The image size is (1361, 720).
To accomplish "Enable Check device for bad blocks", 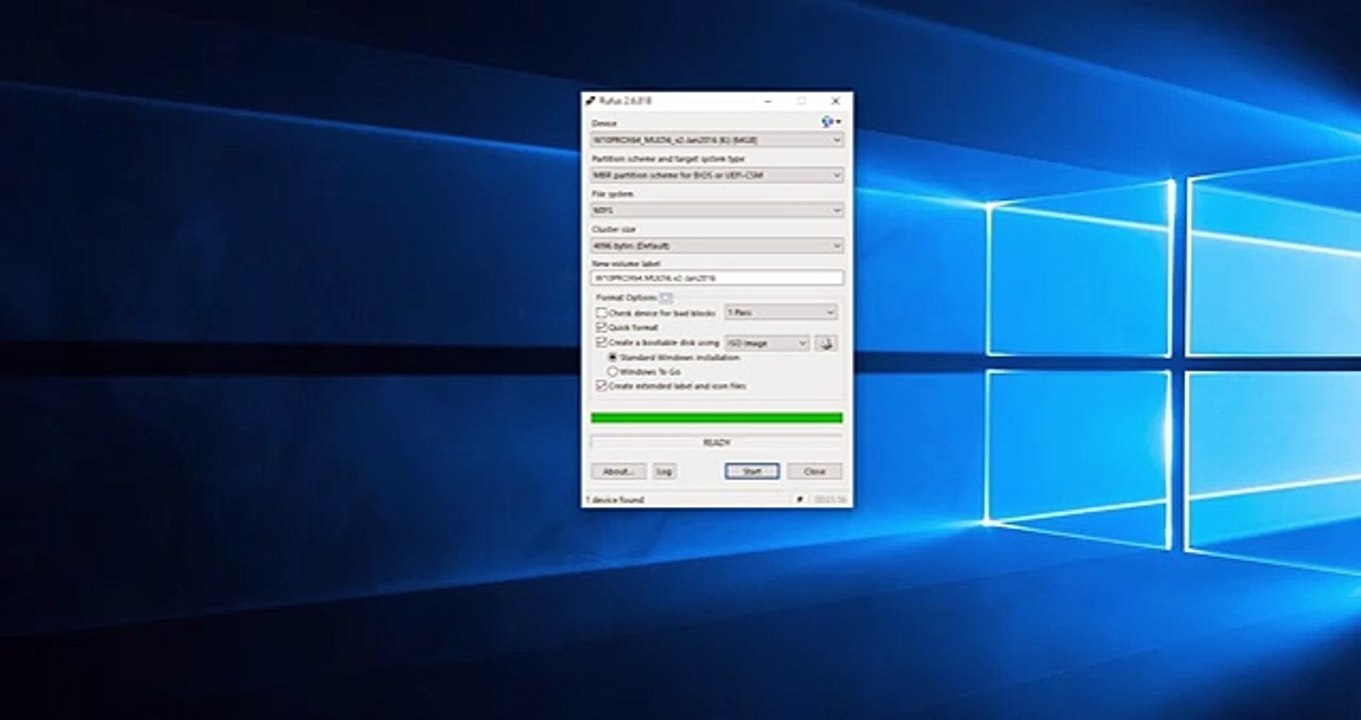I will point(601,313).
